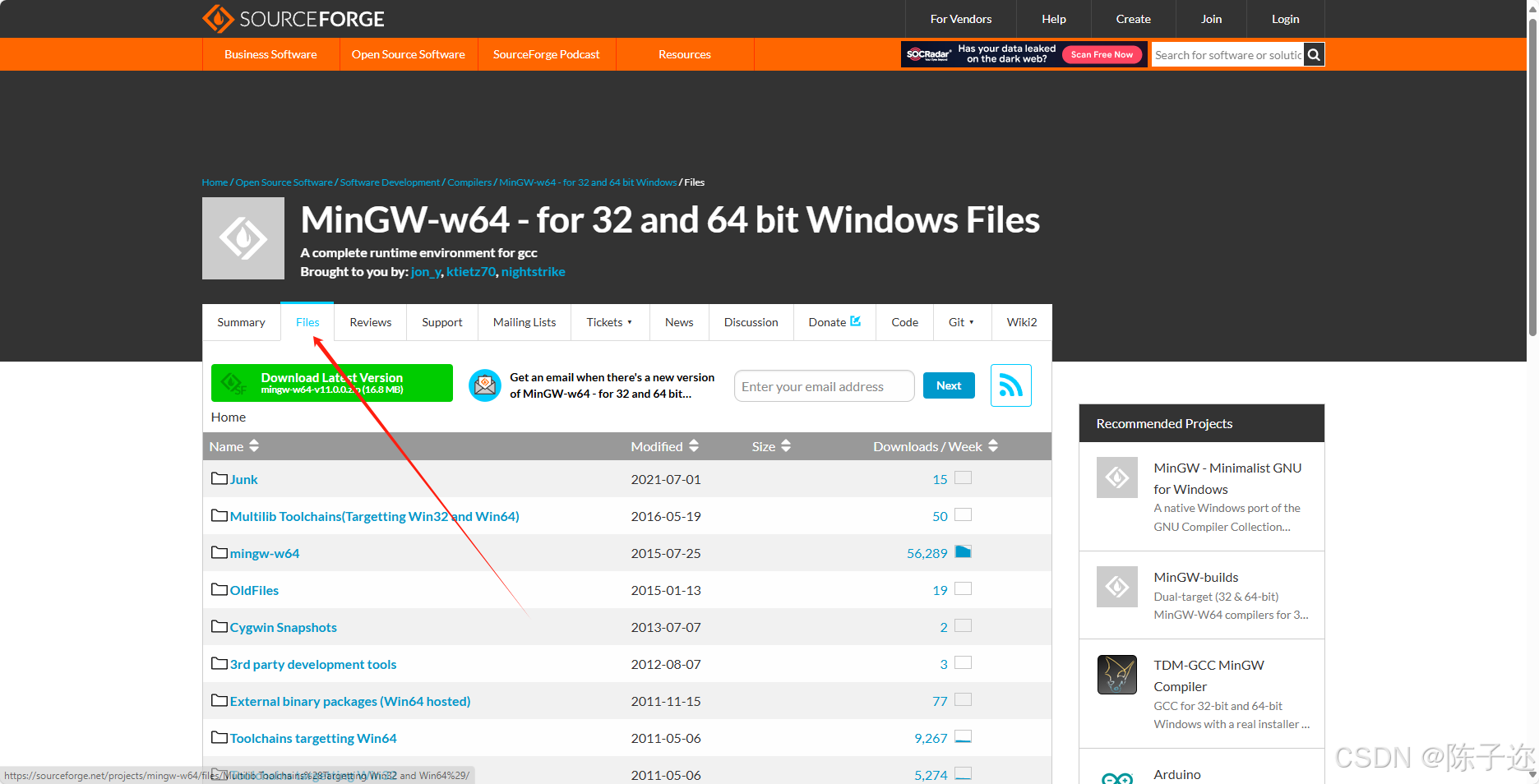
Task: Click the Next button
Action: coord(949,385)
